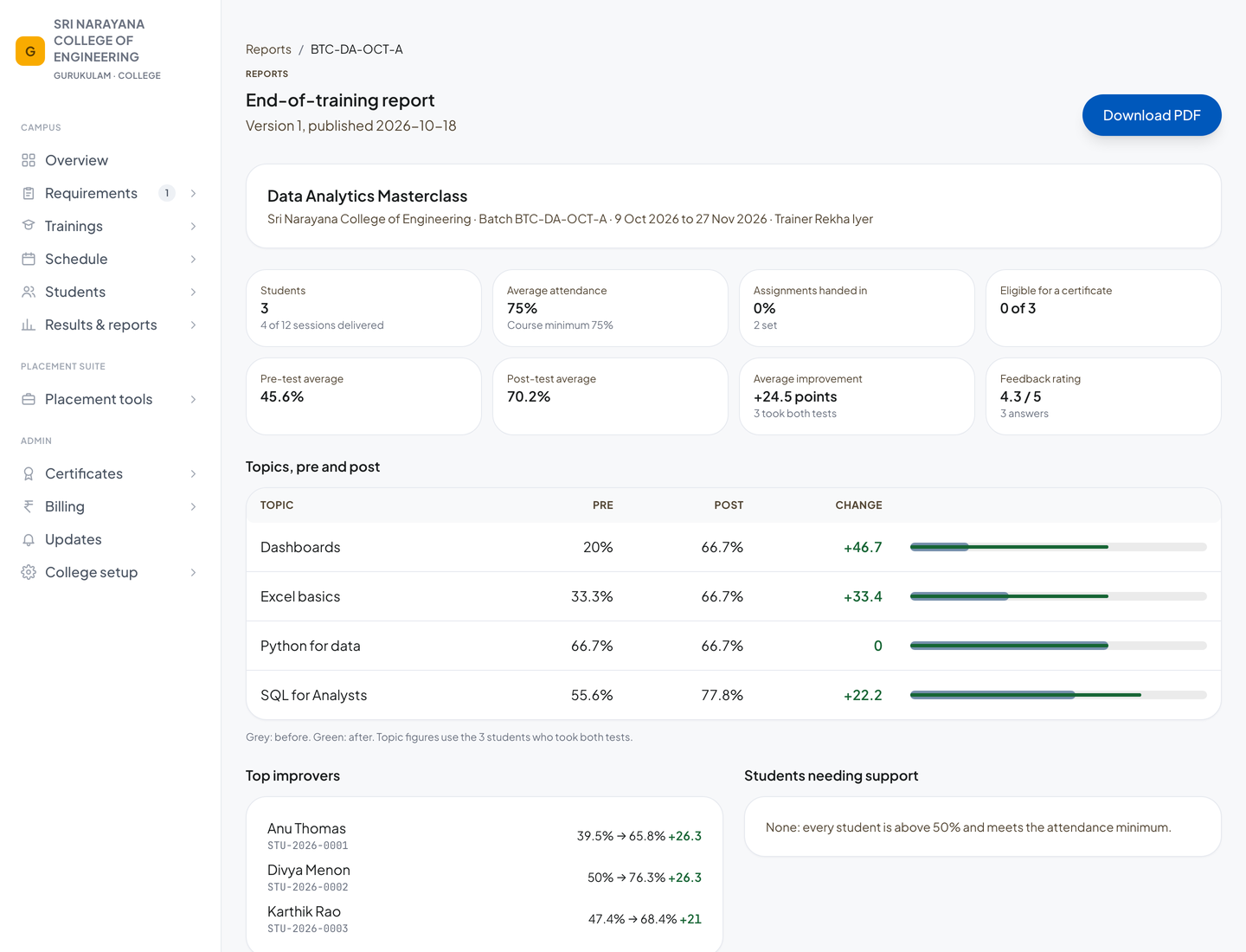Expand the Students menu chevron
The image size is (1246, 952).
[x=193, y=292]
